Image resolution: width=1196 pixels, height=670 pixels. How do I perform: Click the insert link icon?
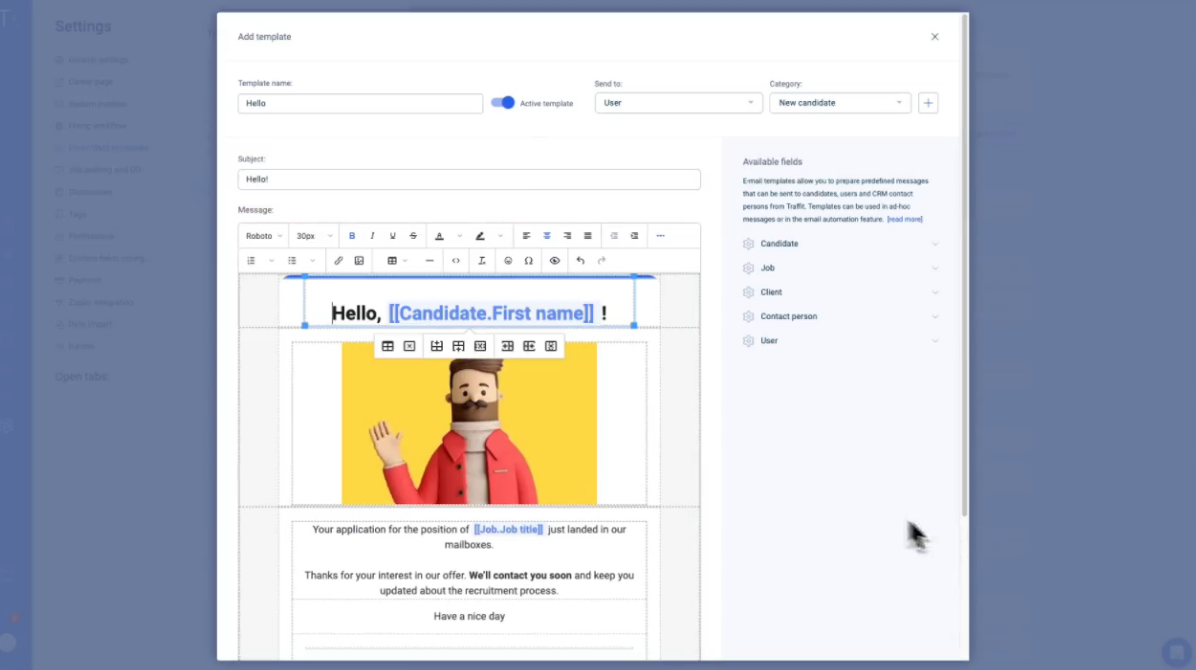338,261
